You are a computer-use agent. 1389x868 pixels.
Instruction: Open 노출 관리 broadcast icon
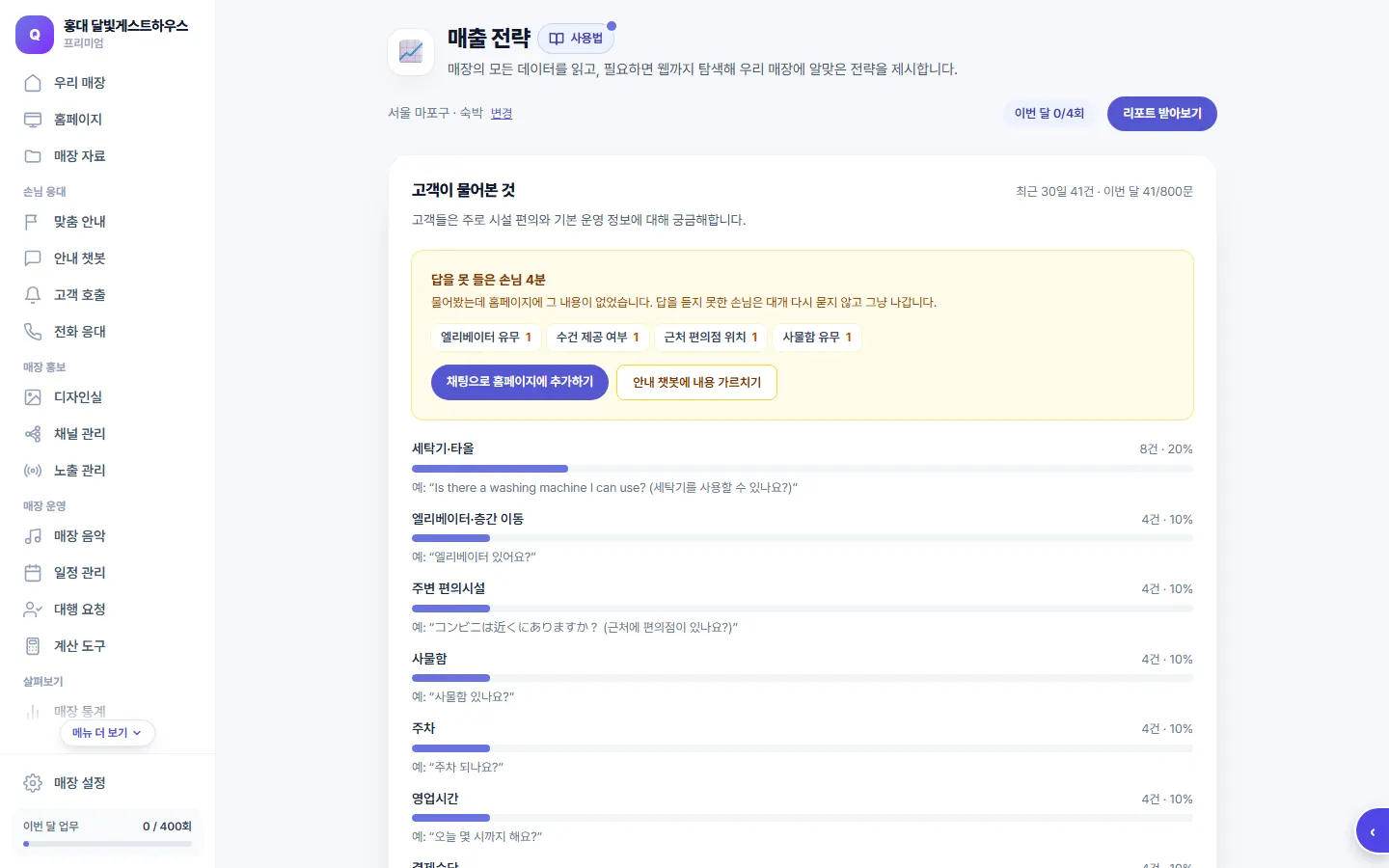click(x=33, y=471)
